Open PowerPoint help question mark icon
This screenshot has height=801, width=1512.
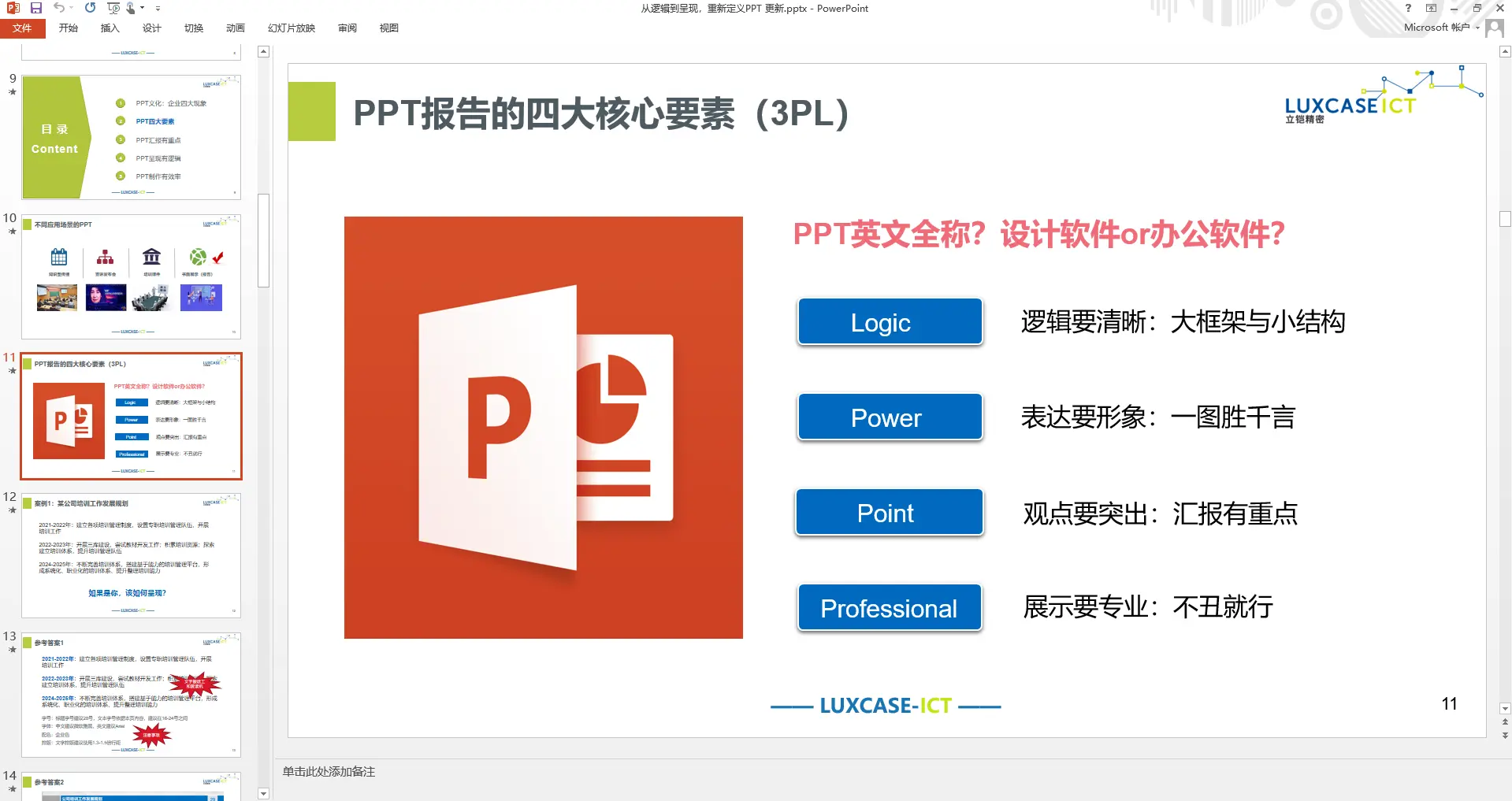coord(1408,8)
